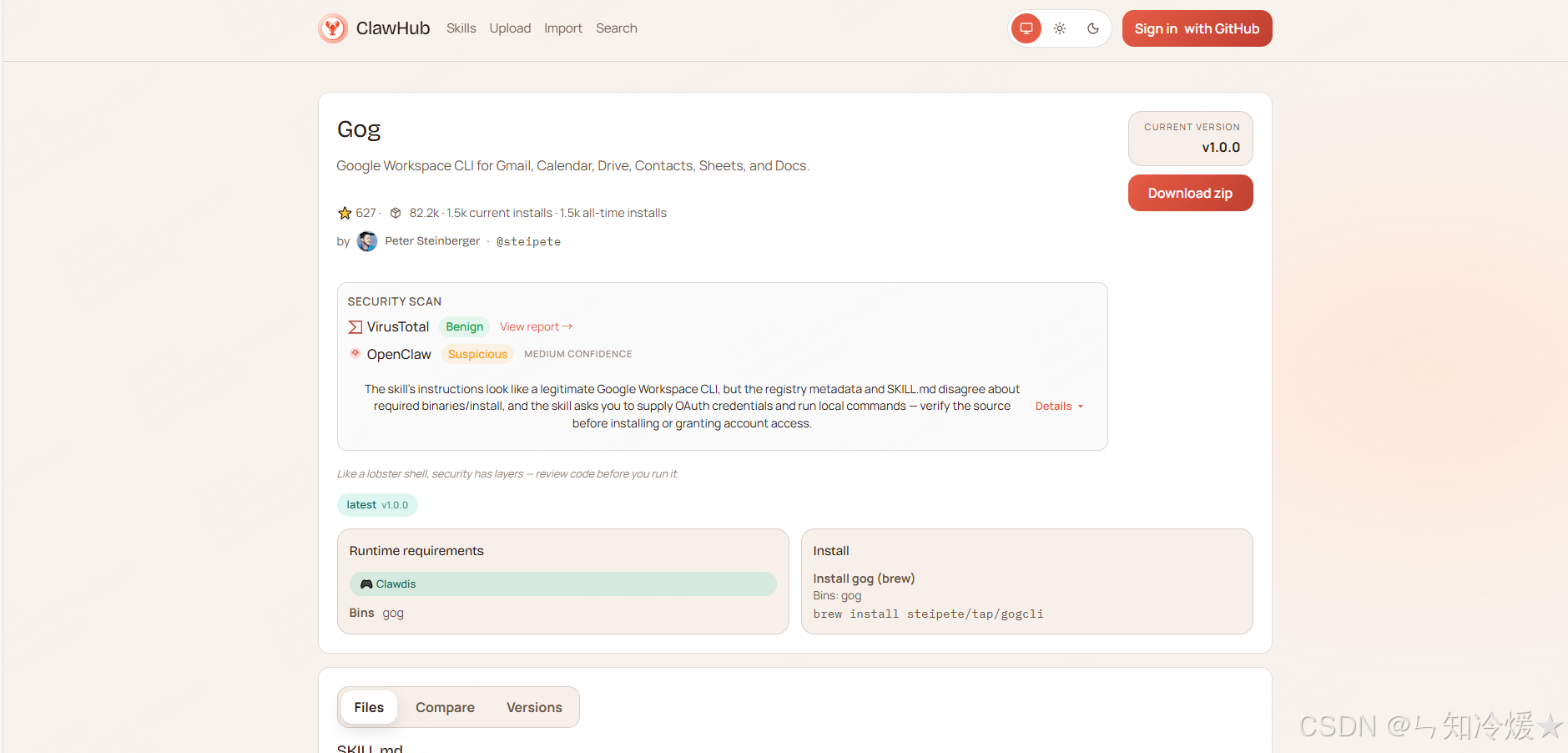
Task: Open the Skills menu item
Action: point(461,28)
